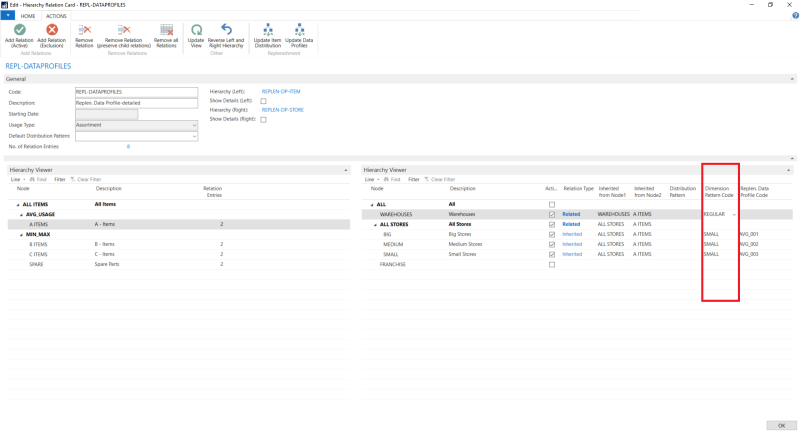800x433 pixels.
Task: Open the No. of Relation Entries value 8
Action: tap(128, 147)
